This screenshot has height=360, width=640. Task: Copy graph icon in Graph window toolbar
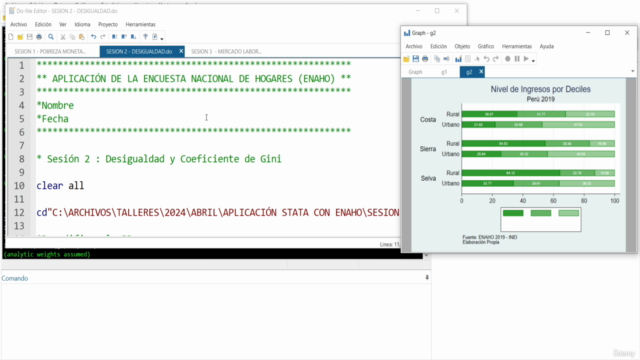click(x=437, y=59)
